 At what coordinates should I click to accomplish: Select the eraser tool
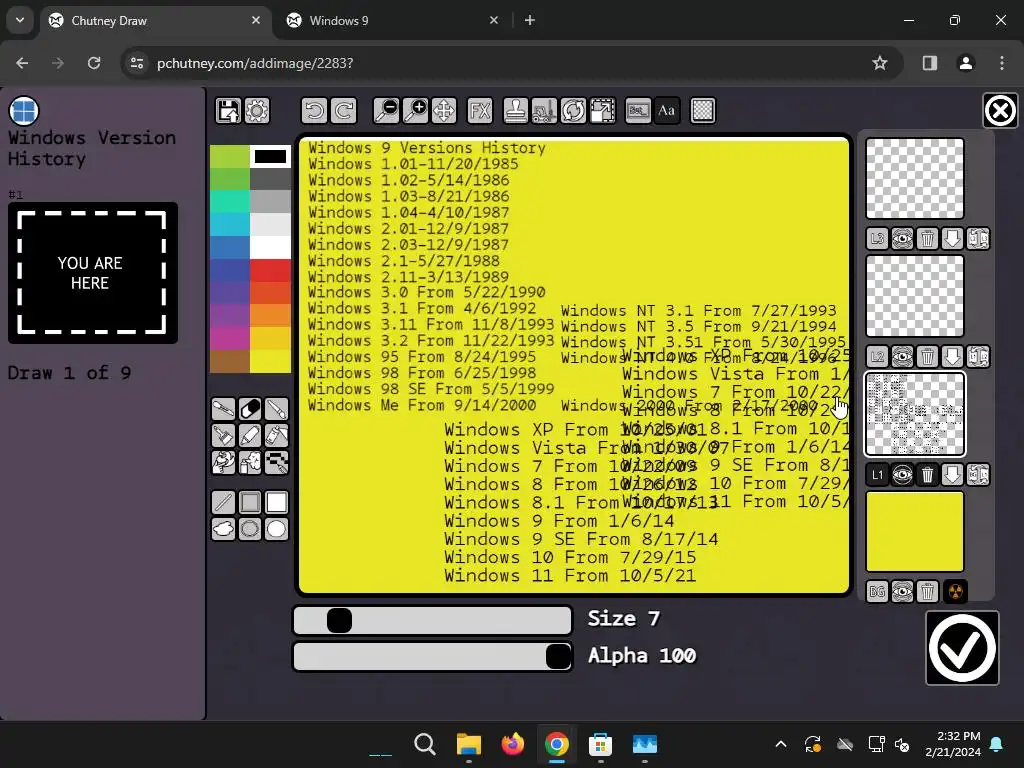click(250, 409)
